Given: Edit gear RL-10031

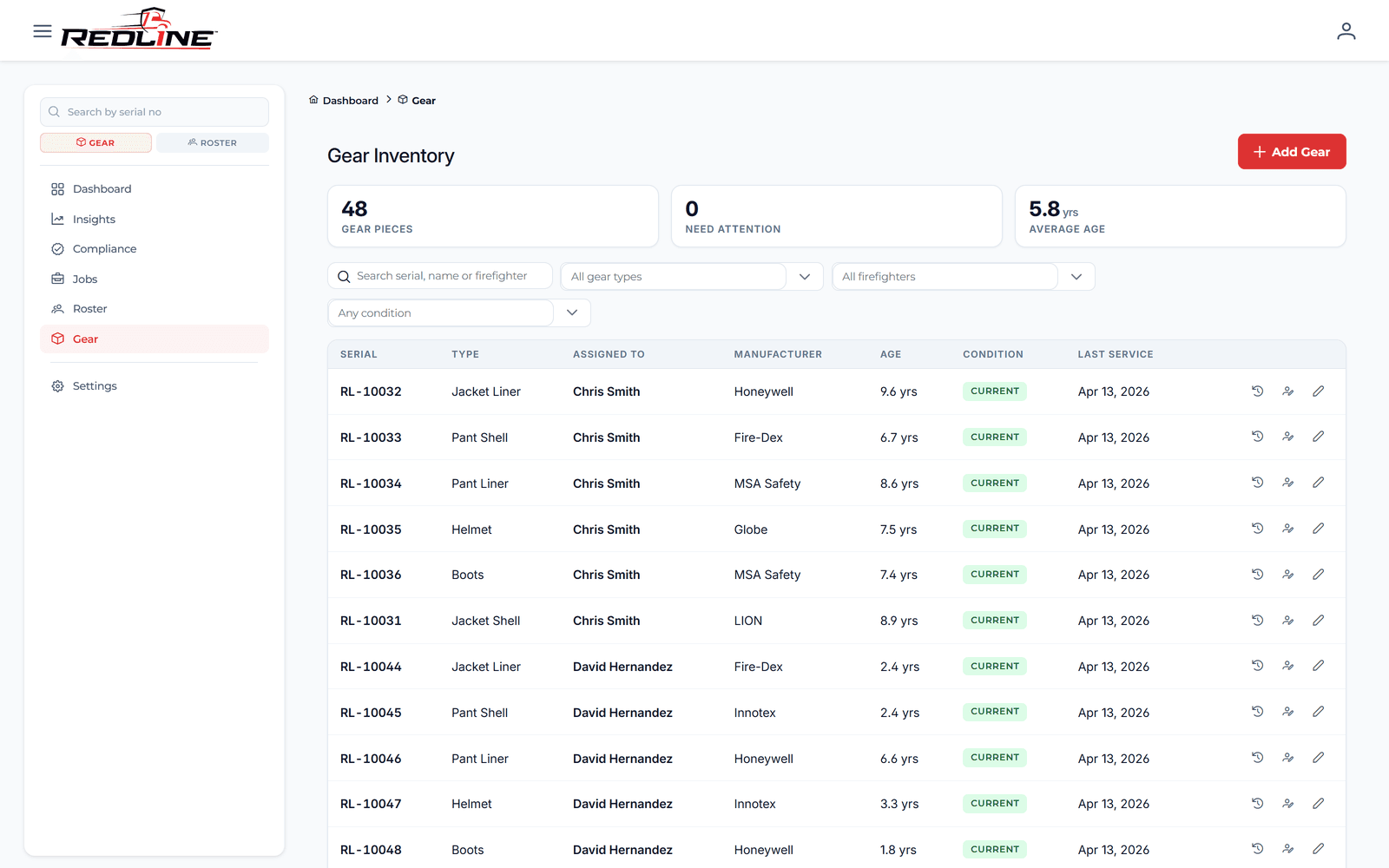Looking at the screenshot, I should coord(1318,621).
